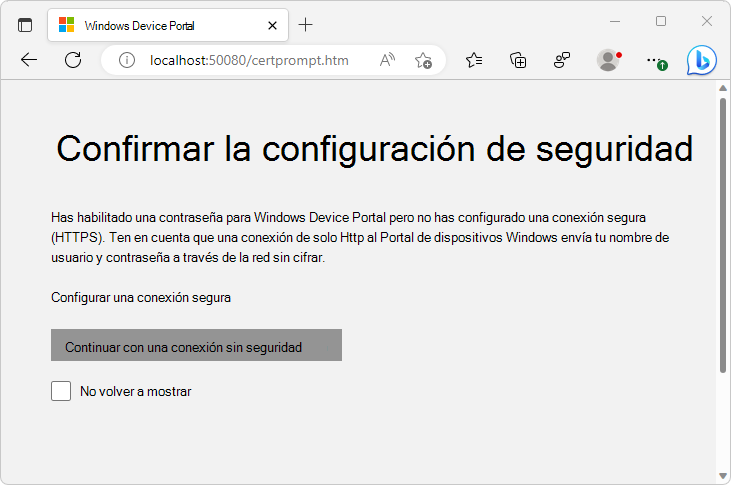Refresh the page
The image size is (731, 485).
tap(73, 60)
